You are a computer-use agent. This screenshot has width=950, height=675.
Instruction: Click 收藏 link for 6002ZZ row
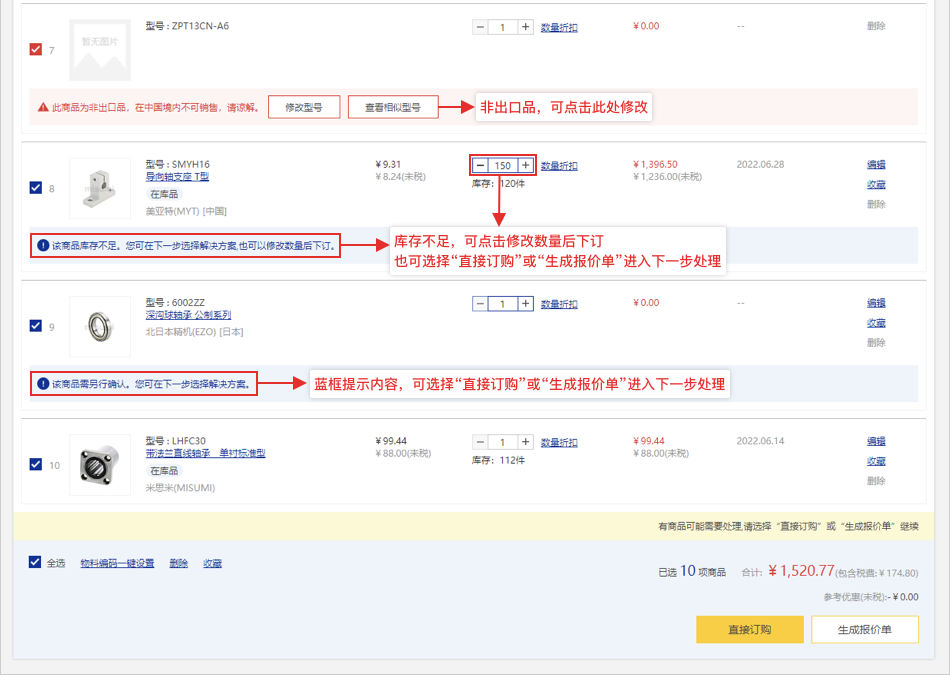pos(876,323)
